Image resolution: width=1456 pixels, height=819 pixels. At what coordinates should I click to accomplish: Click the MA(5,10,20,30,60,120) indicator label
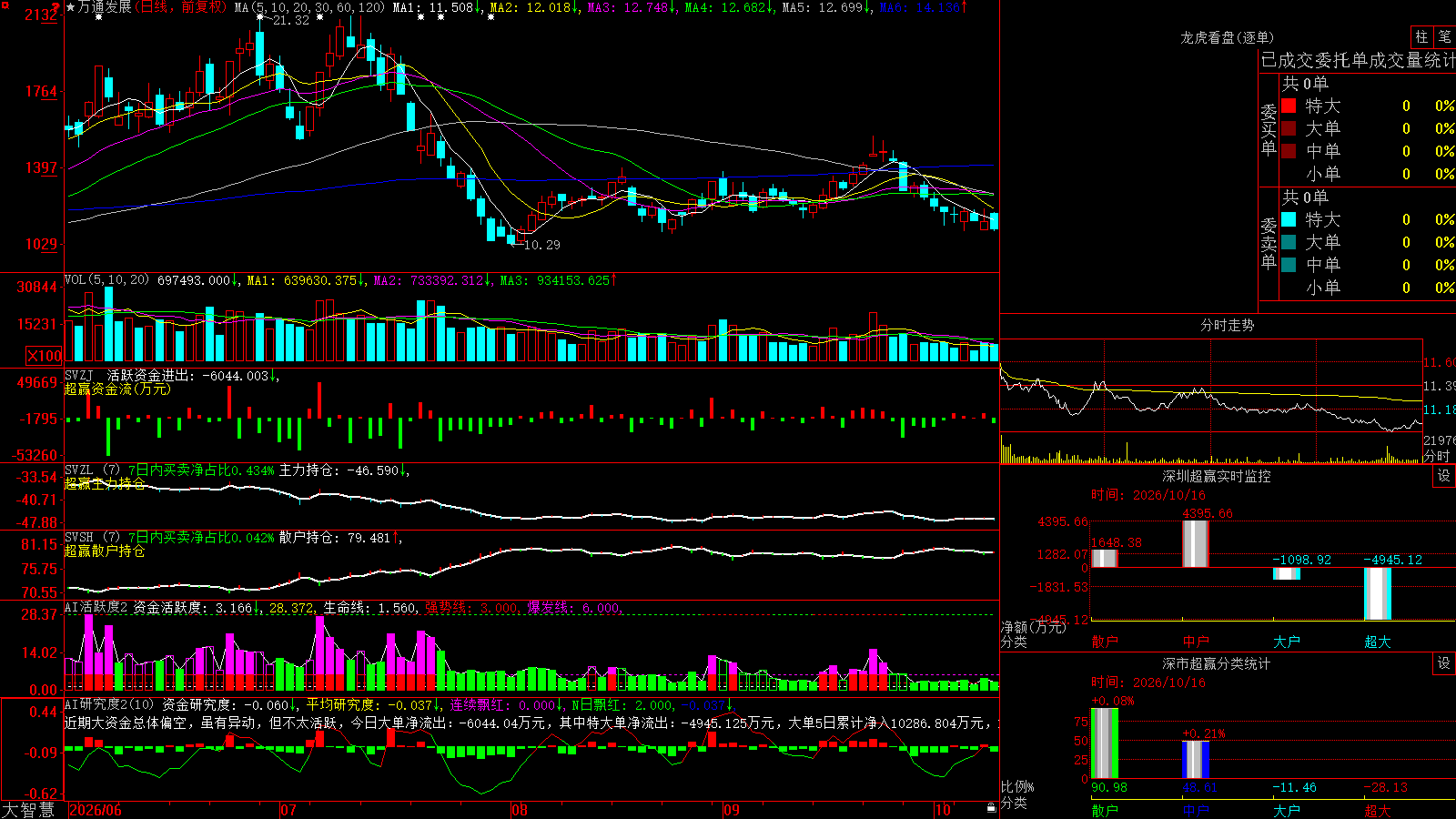pos(310,7)
